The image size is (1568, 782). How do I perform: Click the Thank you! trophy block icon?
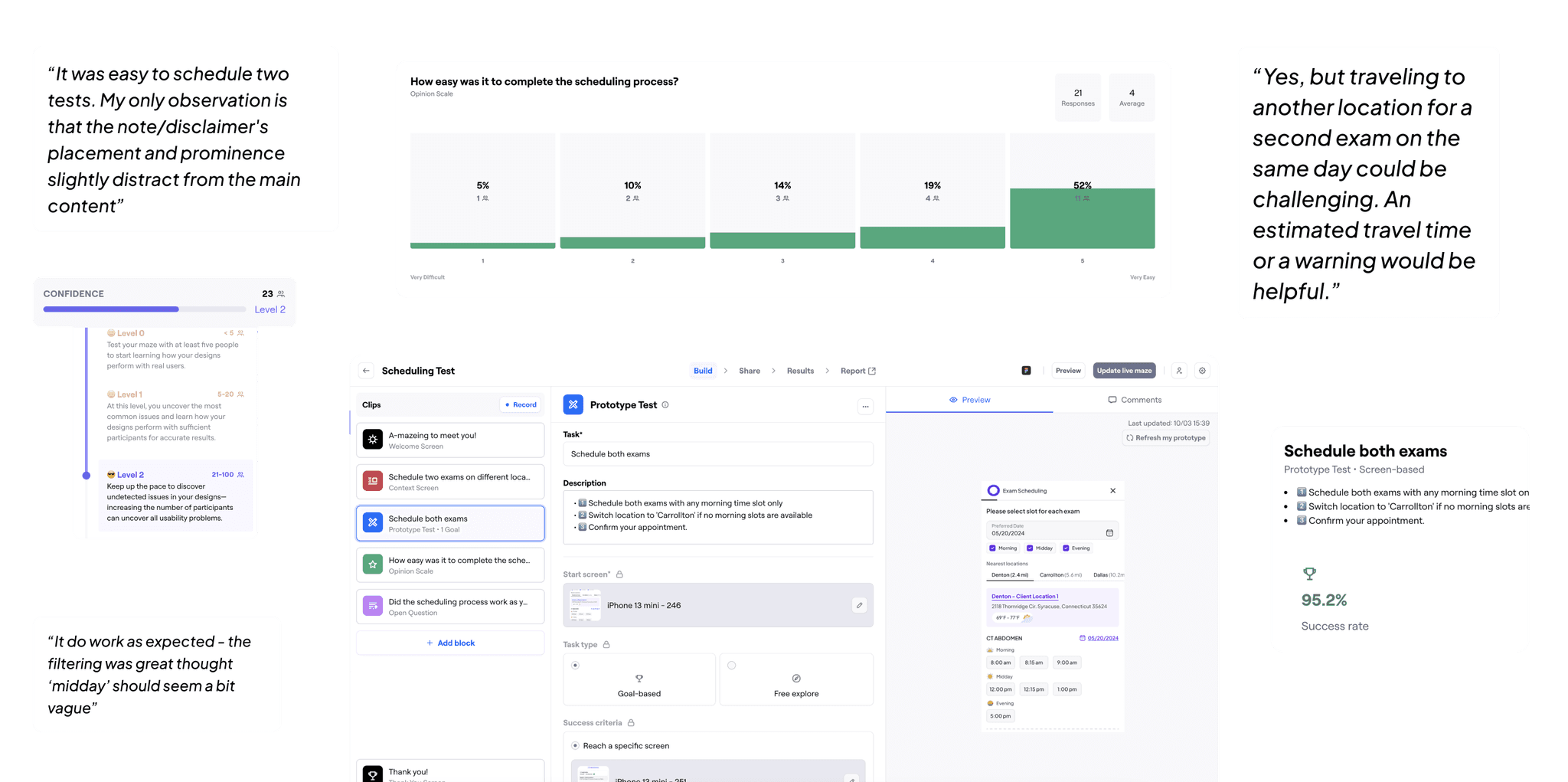tap(371, 774)
